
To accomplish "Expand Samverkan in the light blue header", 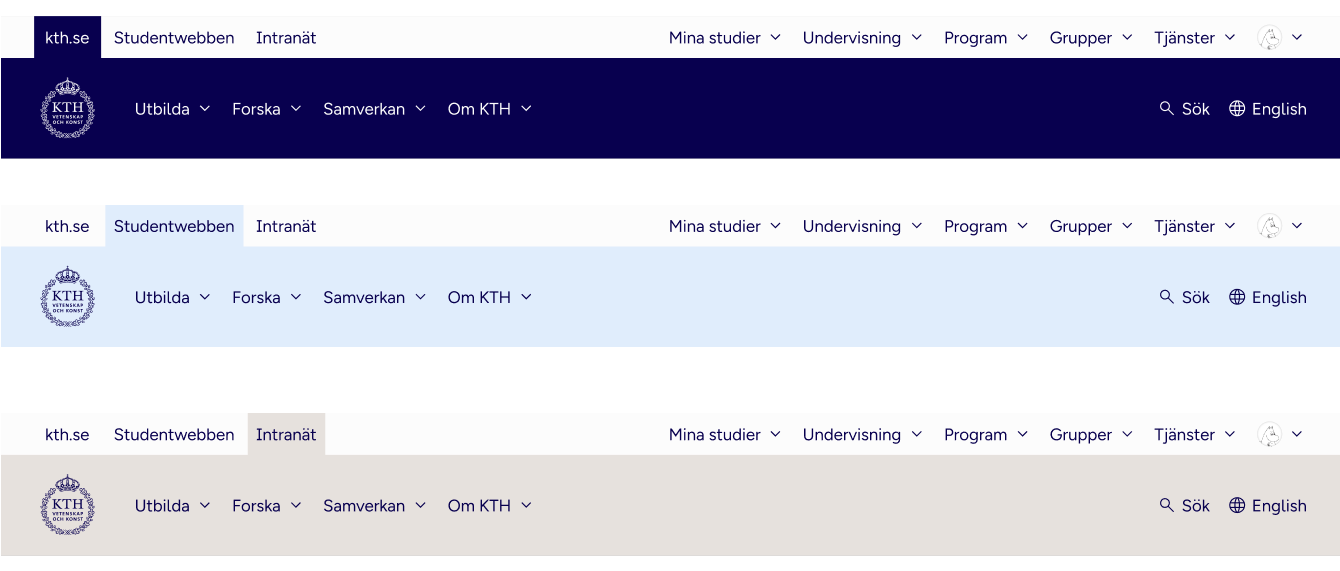I will coord(374,298).
